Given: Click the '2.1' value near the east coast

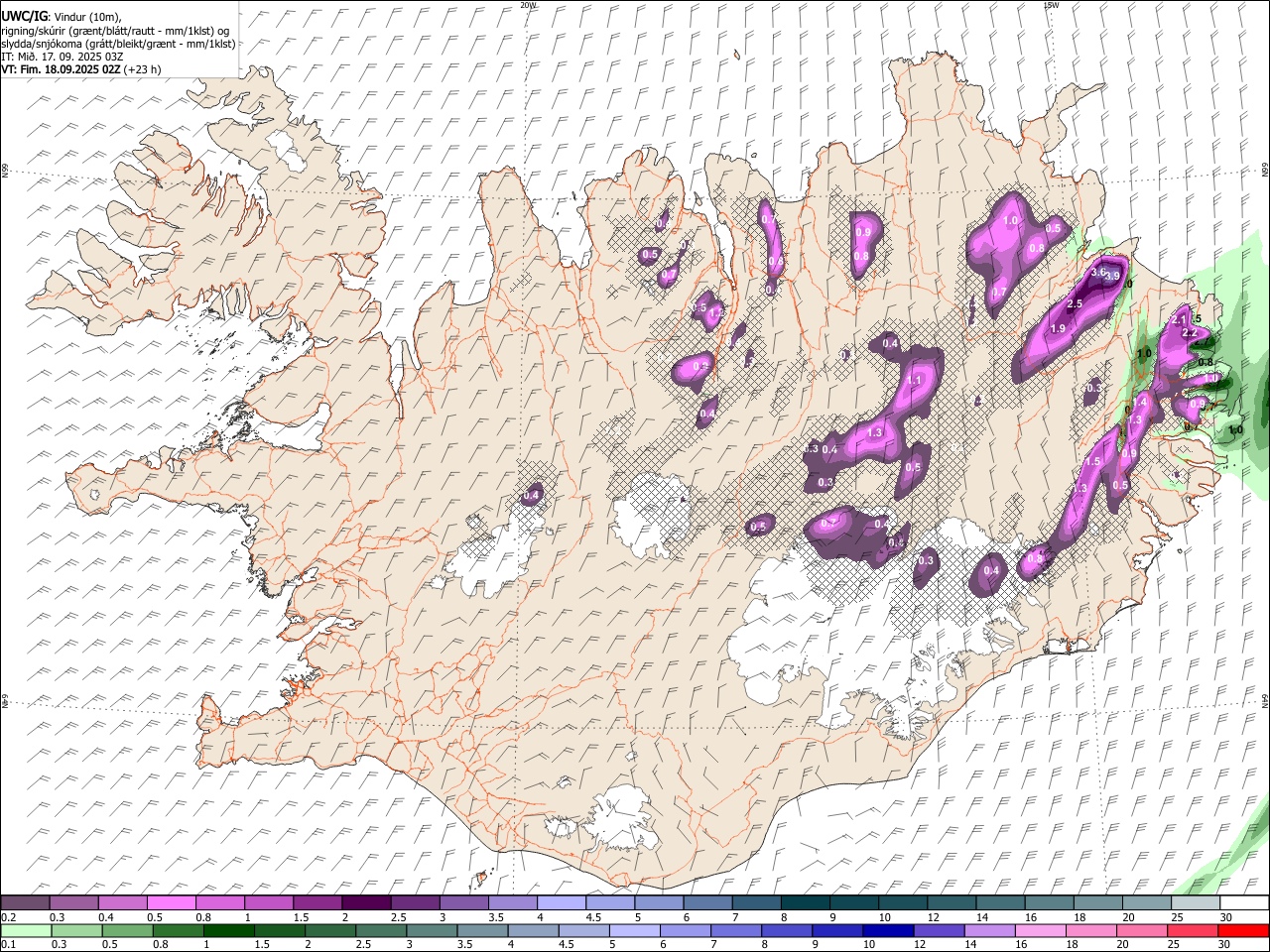Looking at the screenshot, I should (x=1179, y=319).
